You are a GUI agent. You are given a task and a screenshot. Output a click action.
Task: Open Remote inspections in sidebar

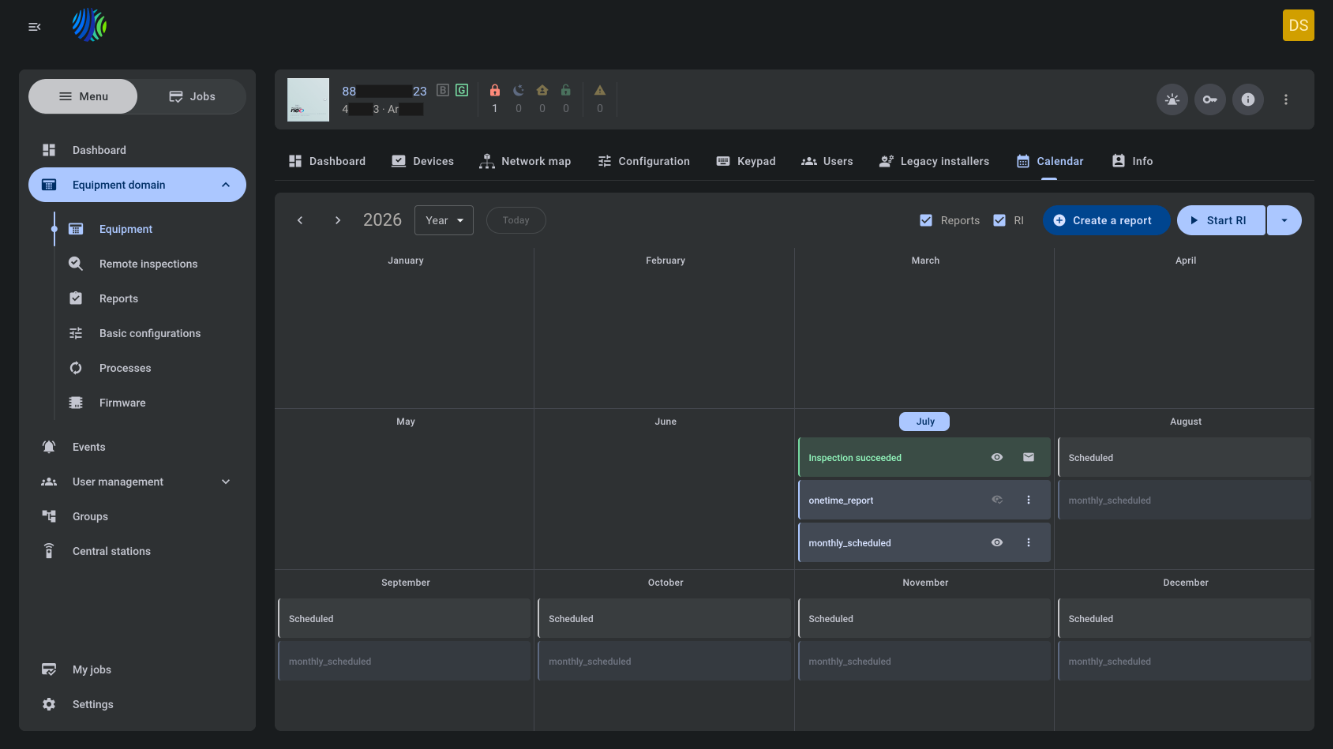pos(148,264)
